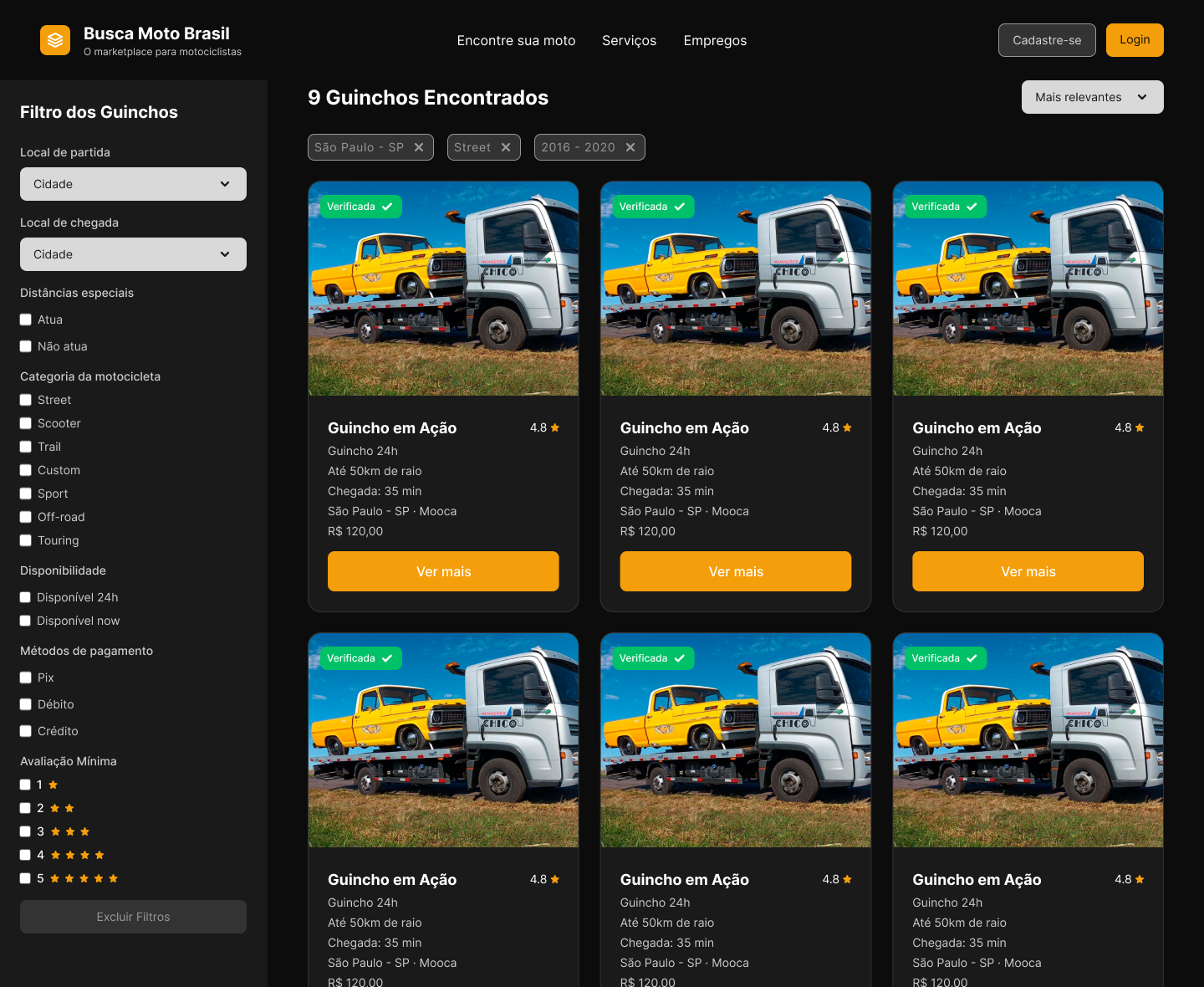This screenshot has width=1204, height=987.
Task: Remove the 2016 - 2020 filter chip
Action: [630, 147]
